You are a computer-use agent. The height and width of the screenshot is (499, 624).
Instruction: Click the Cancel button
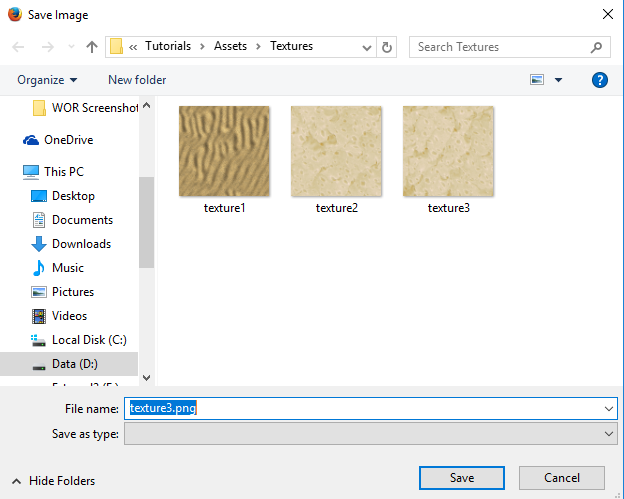(561, 478)
